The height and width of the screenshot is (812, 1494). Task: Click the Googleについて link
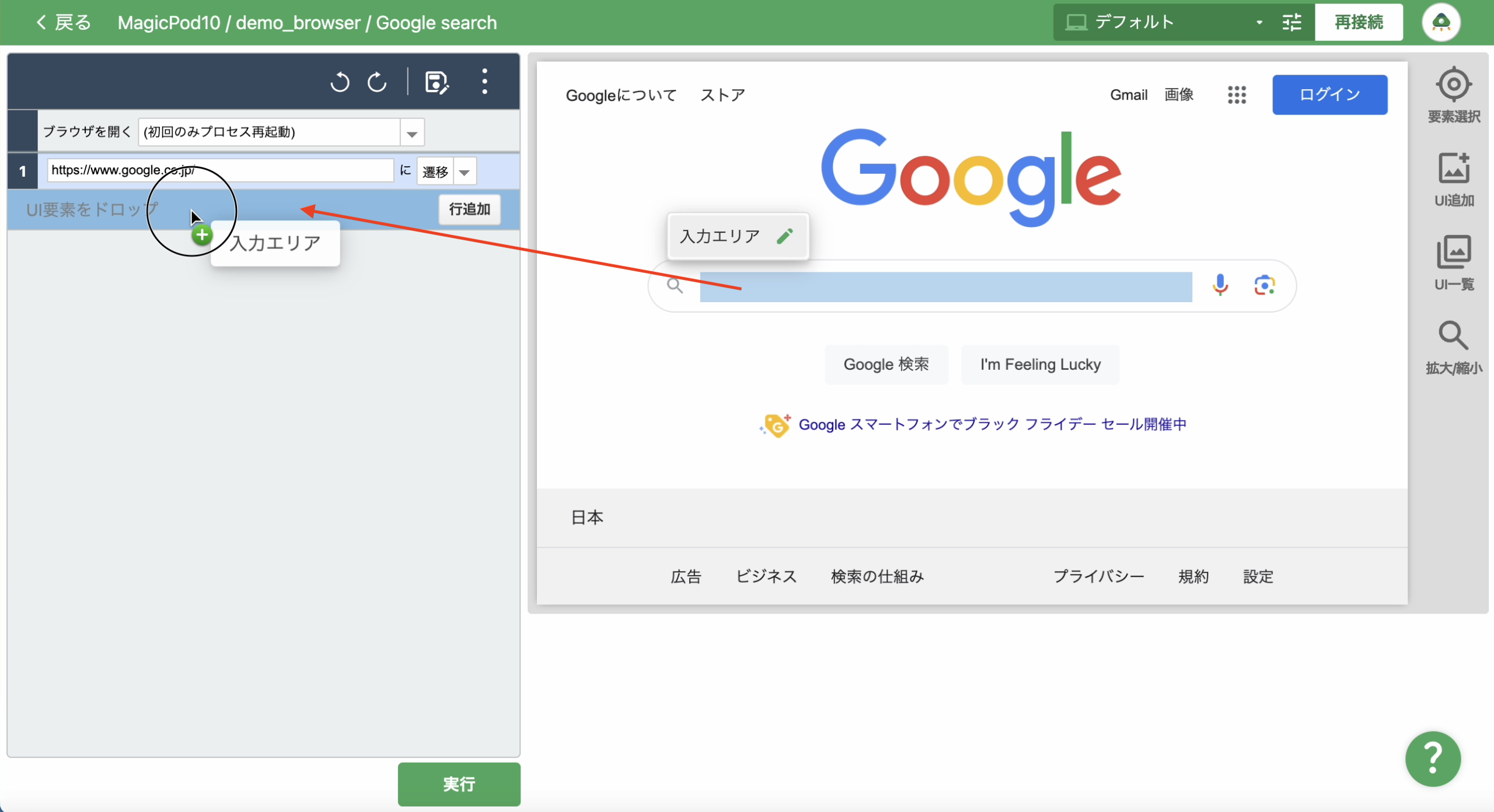[621, 94]
